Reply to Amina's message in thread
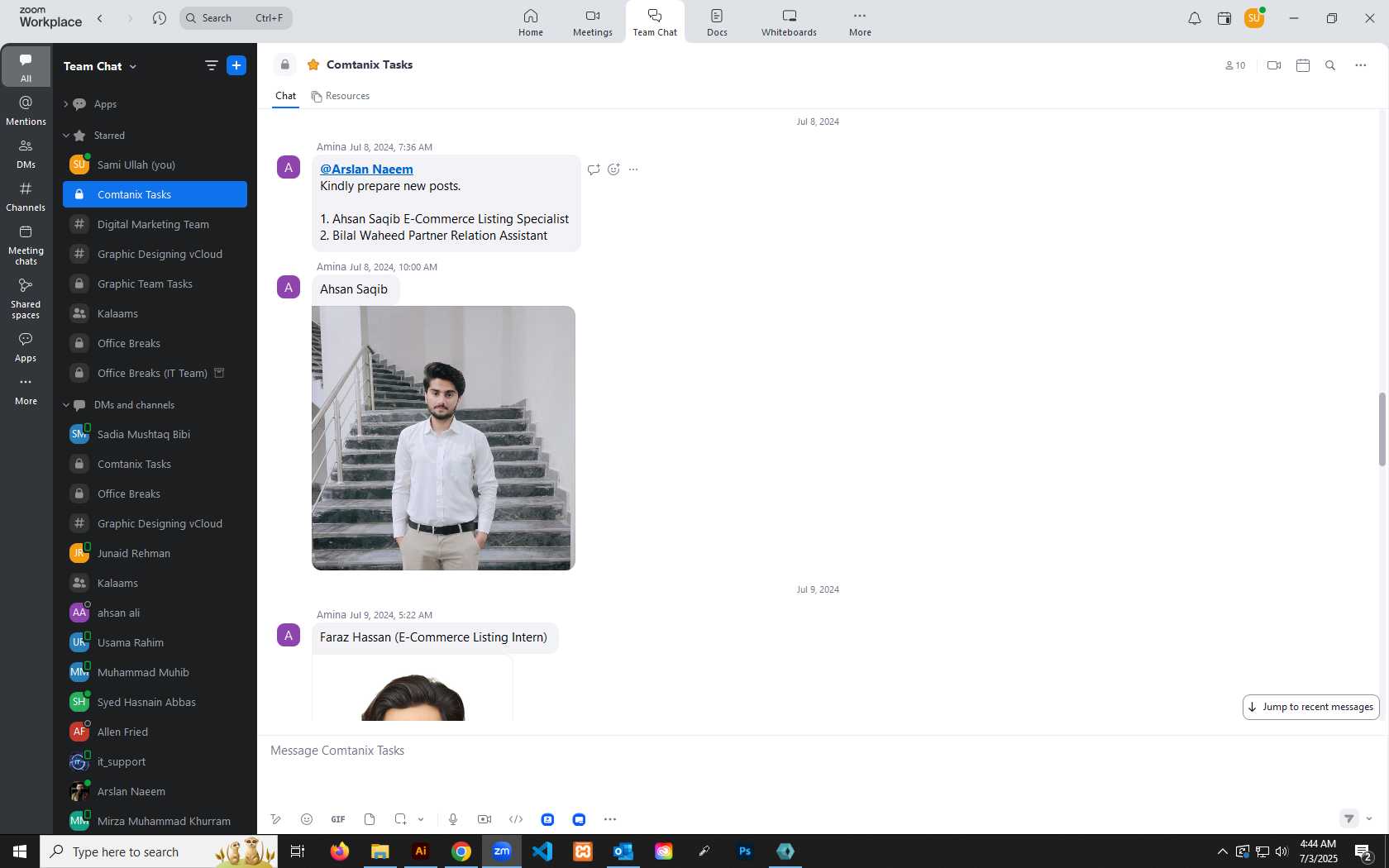The image size is (1389, 868). 594,169
